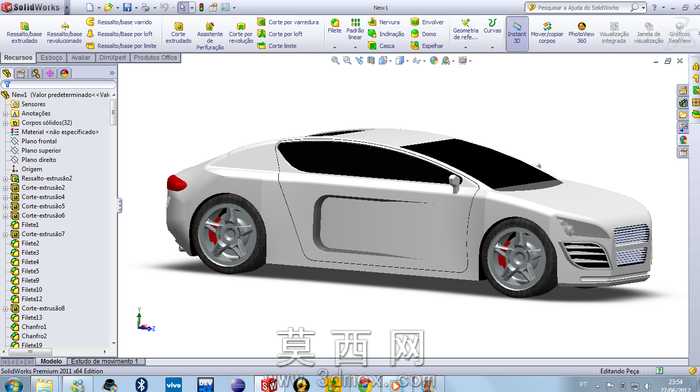Open Save dropdown arrow

click(135, 8)
